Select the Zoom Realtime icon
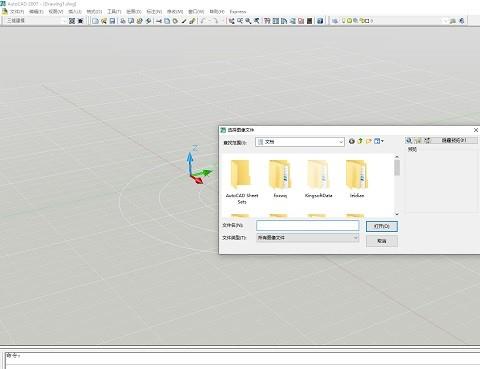The width and height of the screenshot is (480, 369). pos(240,21)
